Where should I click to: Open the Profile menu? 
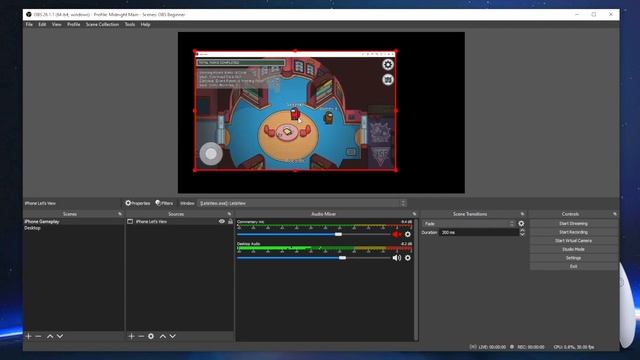click(x=73, y=24)
